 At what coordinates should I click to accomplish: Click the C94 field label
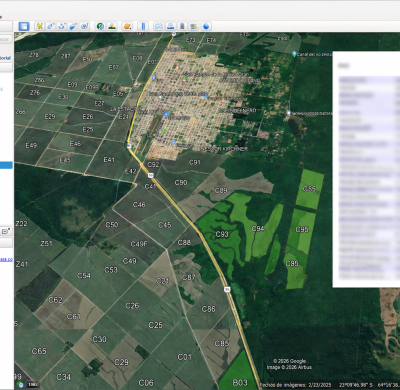point(258,229)
